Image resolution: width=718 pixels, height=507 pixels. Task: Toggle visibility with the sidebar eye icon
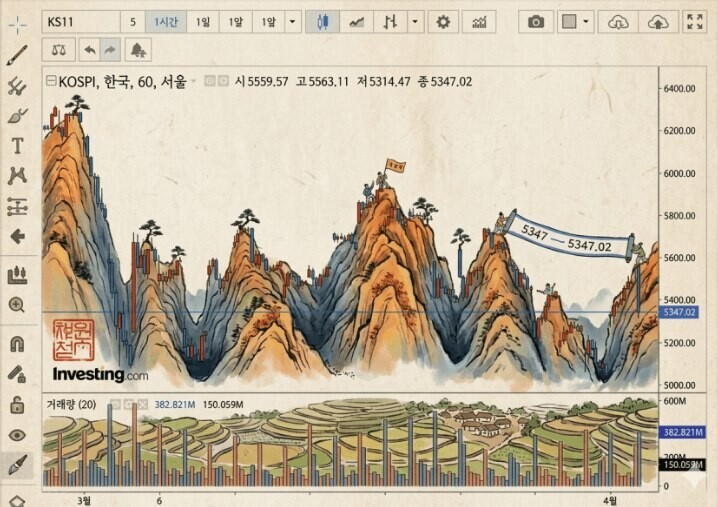17,435
